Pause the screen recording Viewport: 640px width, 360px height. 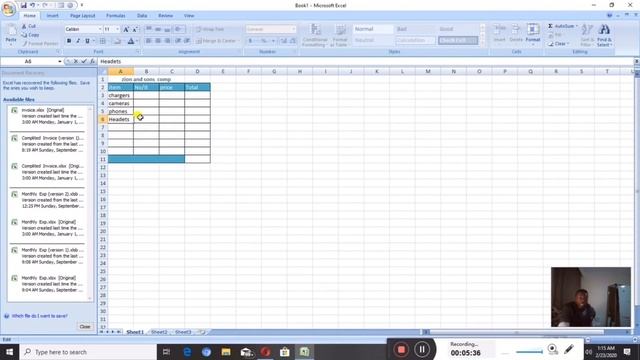tap(422, 349)
